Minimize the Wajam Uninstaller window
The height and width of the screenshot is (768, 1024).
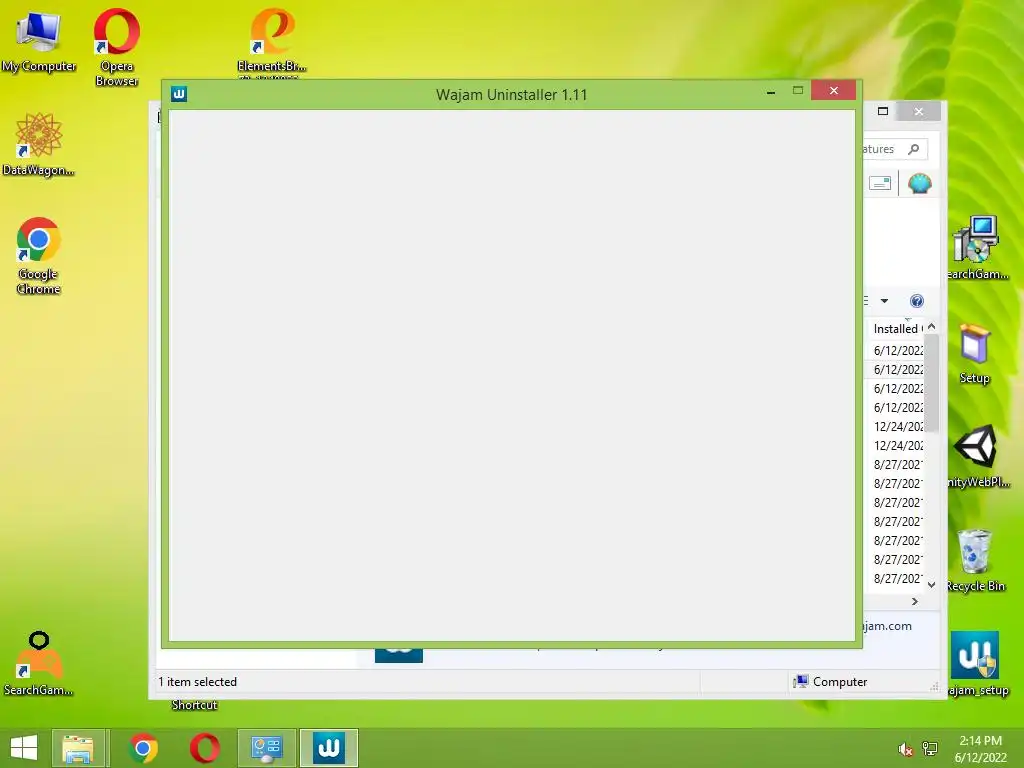coord(771,92)
